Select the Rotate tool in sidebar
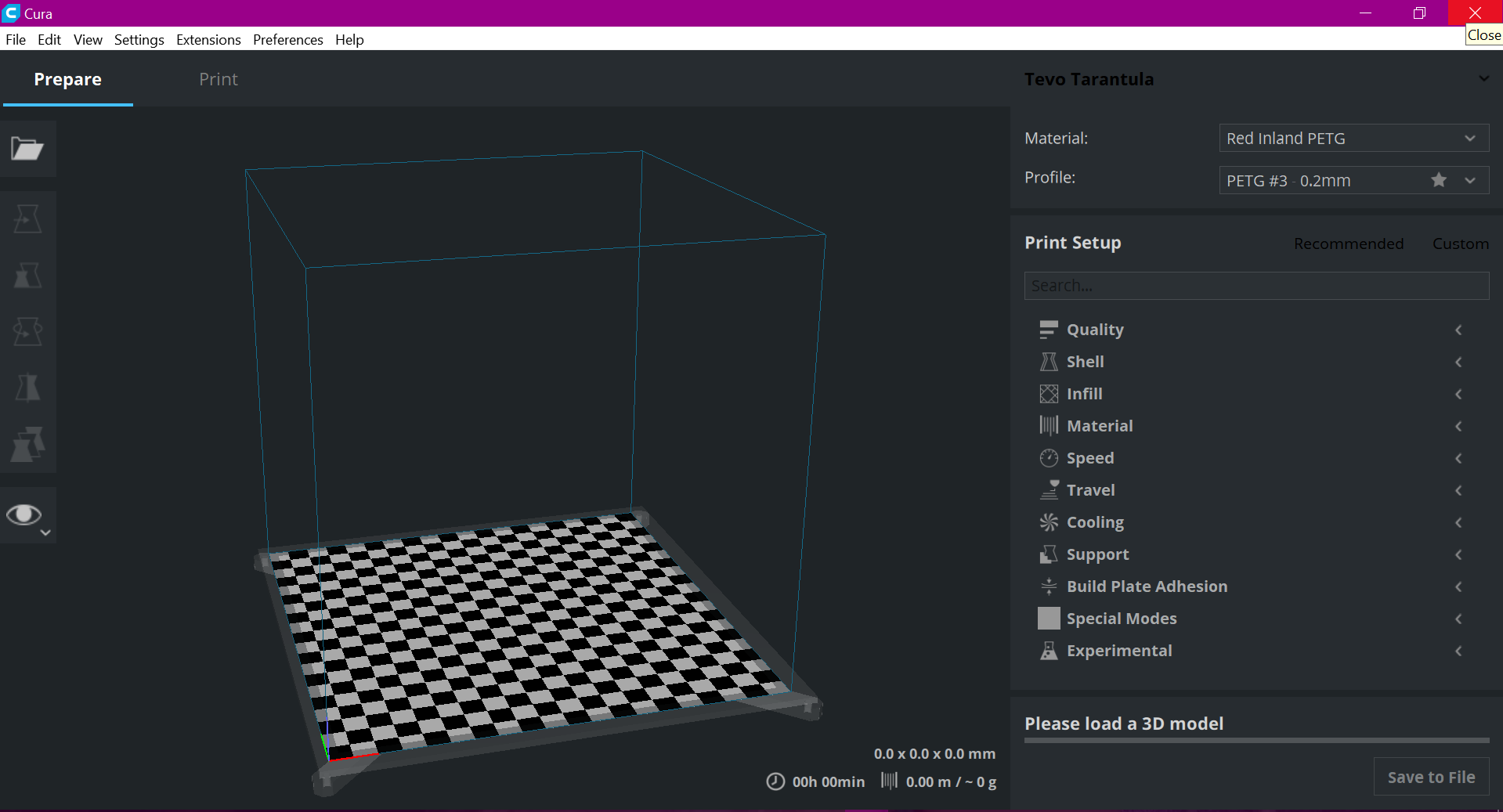The width and height of the screenshot is (1503, 812). click(x=27, y=332)
